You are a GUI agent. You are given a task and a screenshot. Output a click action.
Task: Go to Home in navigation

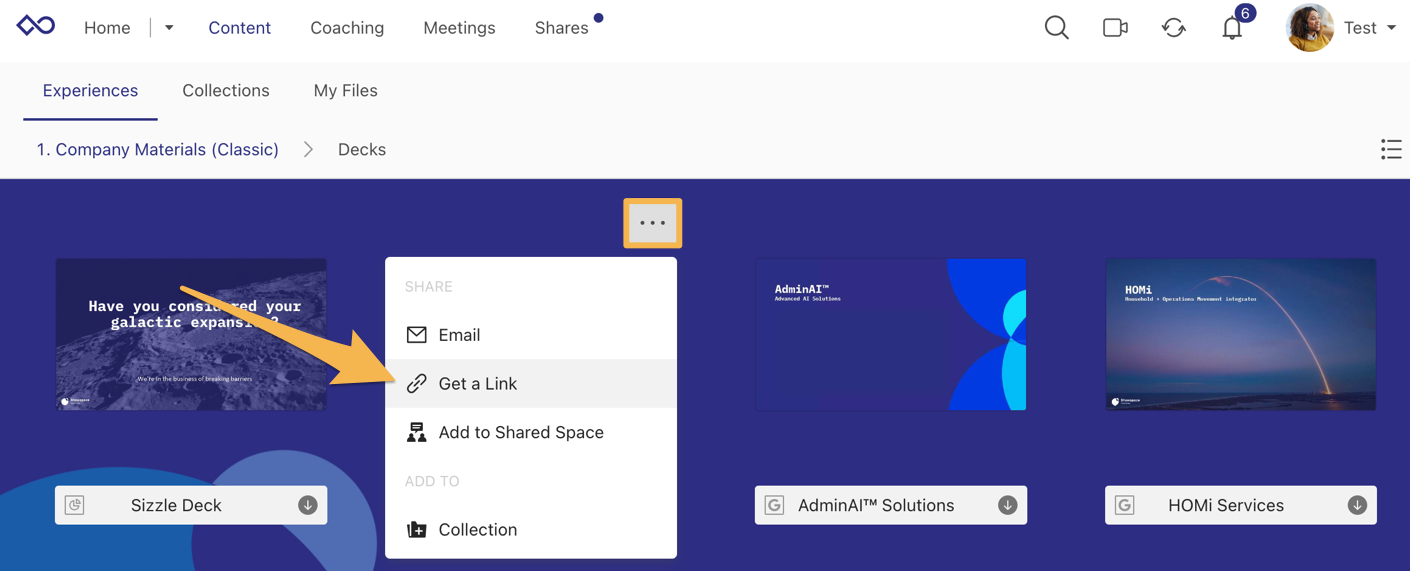point(107,28)
